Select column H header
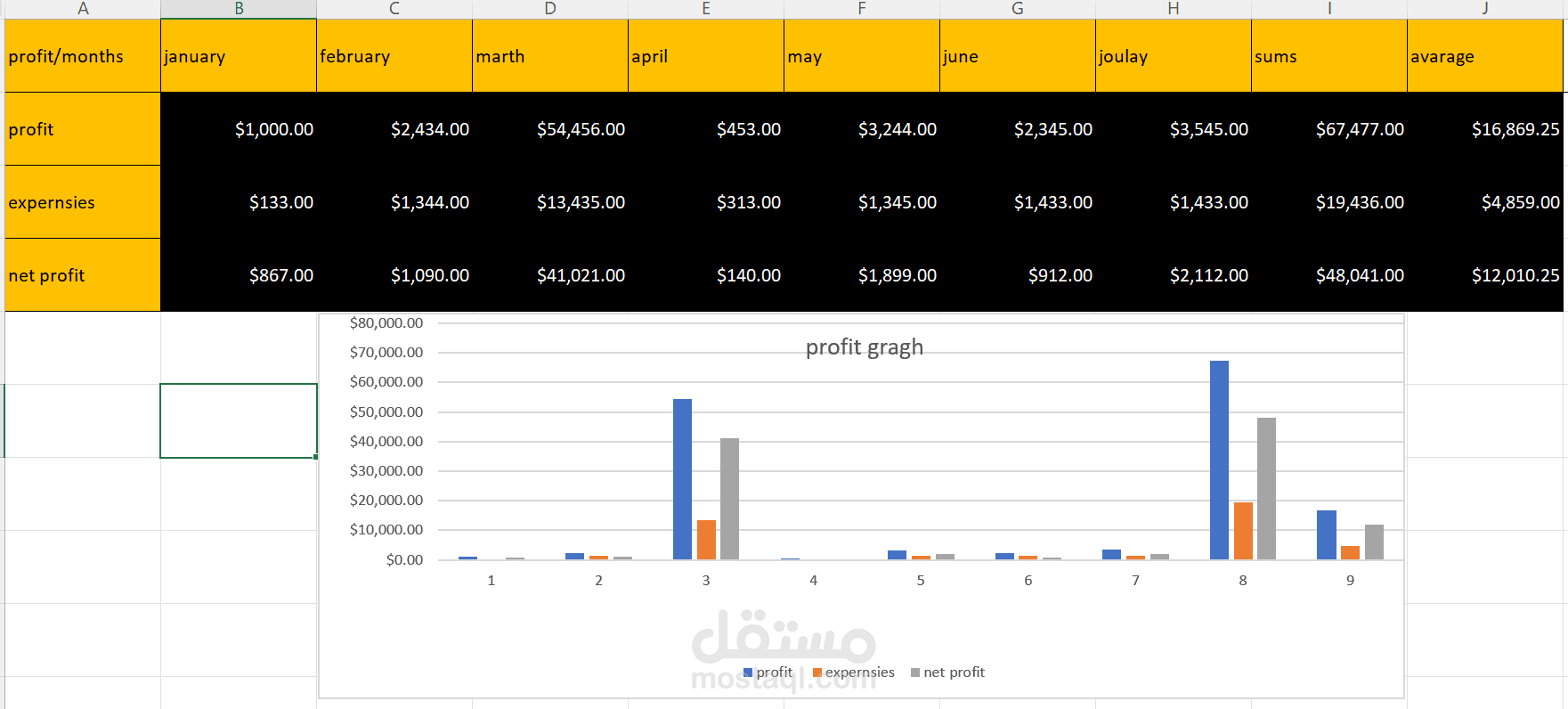 (1174, 9)
